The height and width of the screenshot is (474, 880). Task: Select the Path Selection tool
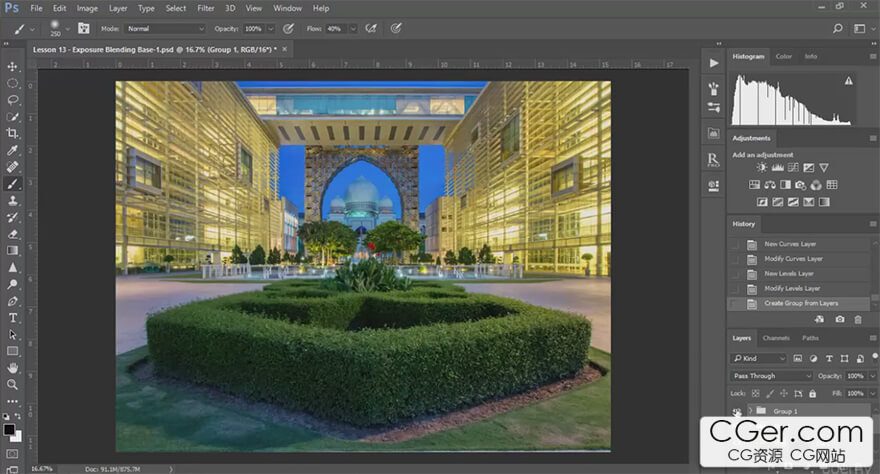point(12,335)
